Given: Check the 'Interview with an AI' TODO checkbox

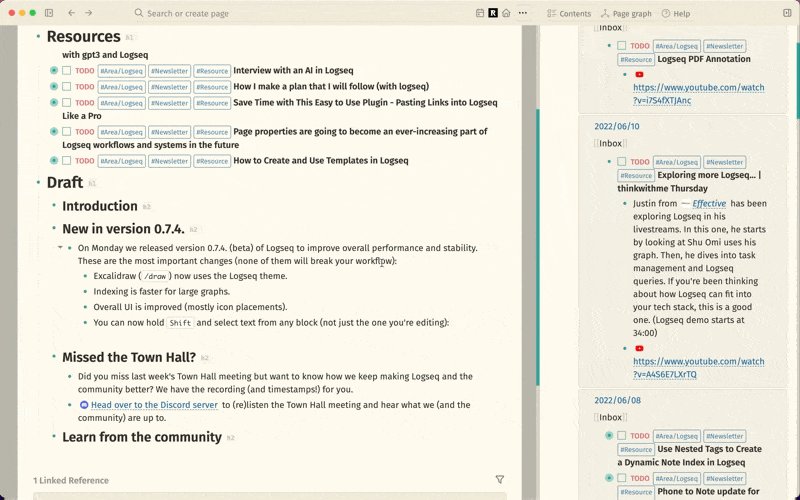Looking at the screenshot, I should click(x=67, y=71).
